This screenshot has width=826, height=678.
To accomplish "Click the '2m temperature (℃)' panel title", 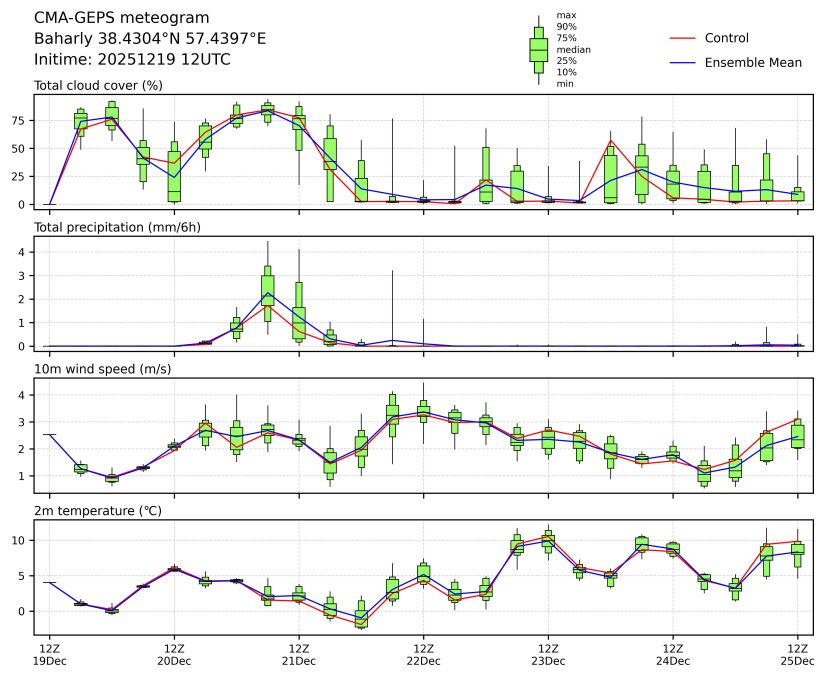I will pos(98,511).
